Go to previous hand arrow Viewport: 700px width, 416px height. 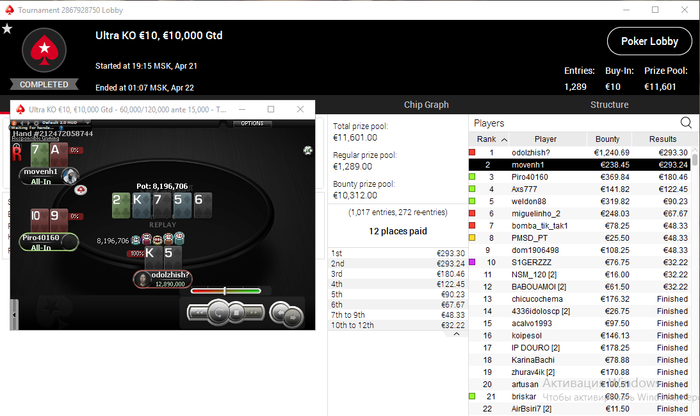pyautogui.click(x=279, y=312)
